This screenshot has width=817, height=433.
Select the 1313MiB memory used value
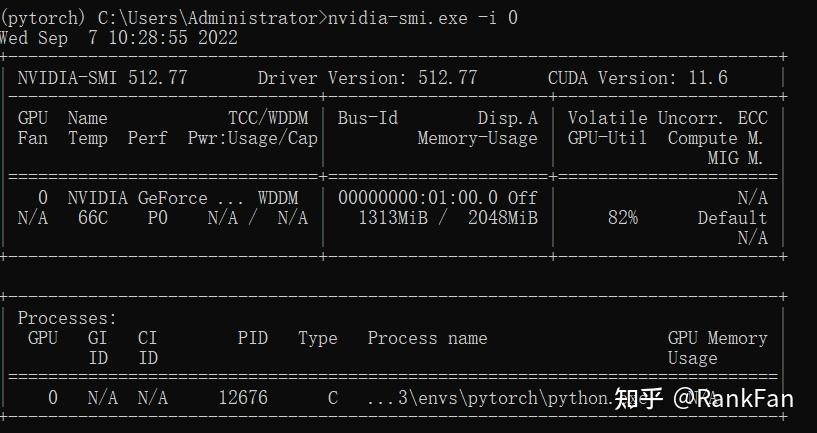click(393, 218)
